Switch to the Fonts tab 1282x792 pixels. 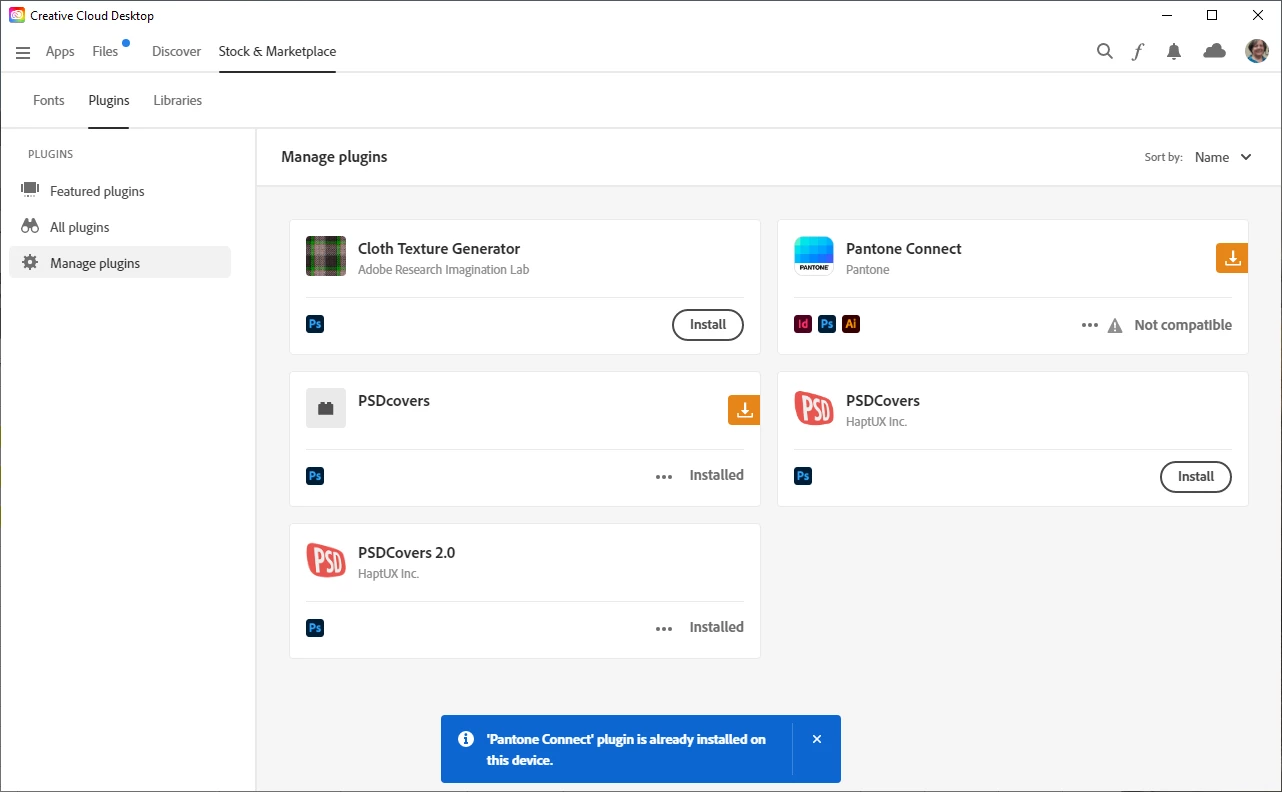(49, 100)
